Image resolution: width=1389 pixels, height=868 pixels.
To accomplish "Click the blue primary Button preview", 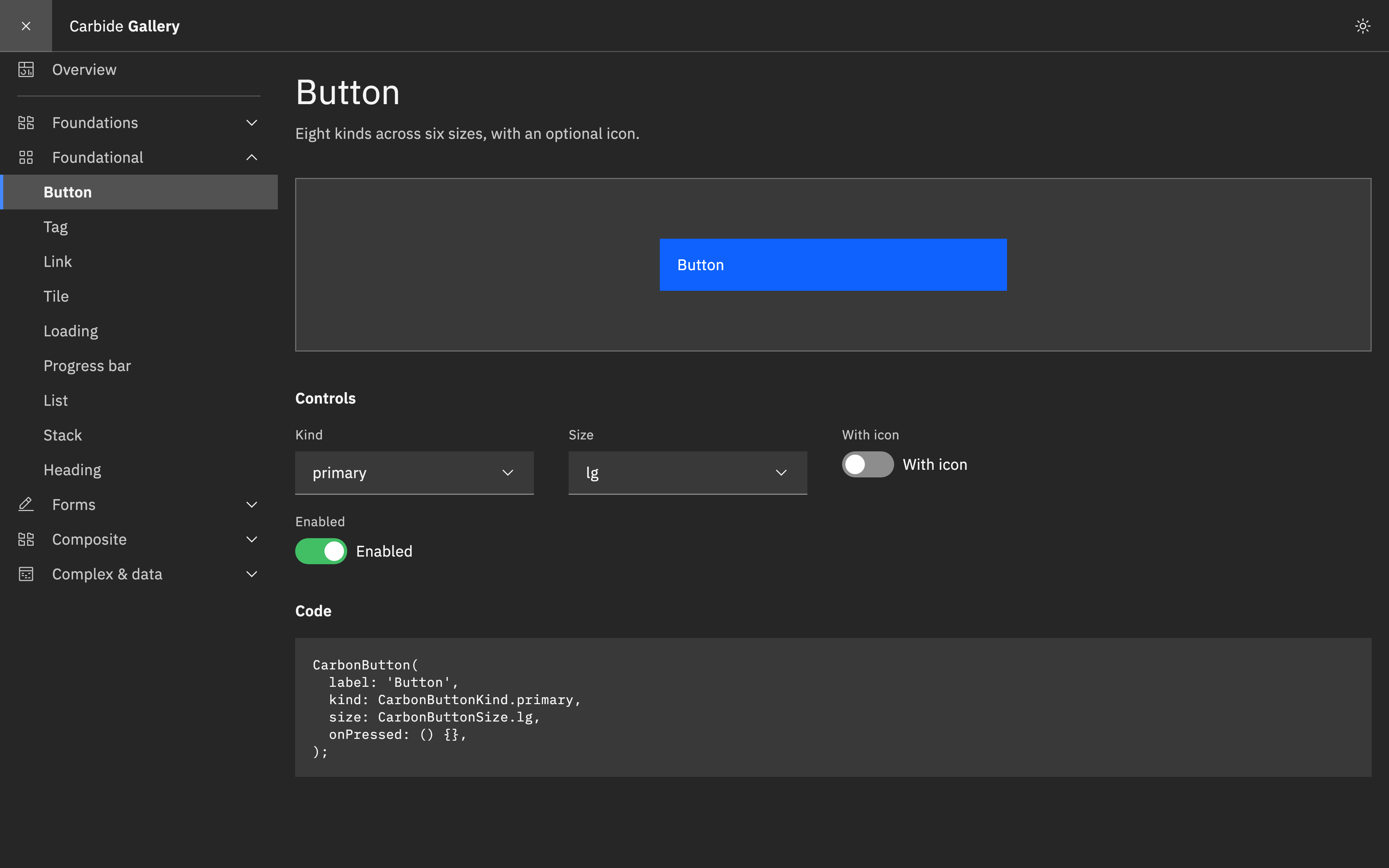I will point(833,265).
